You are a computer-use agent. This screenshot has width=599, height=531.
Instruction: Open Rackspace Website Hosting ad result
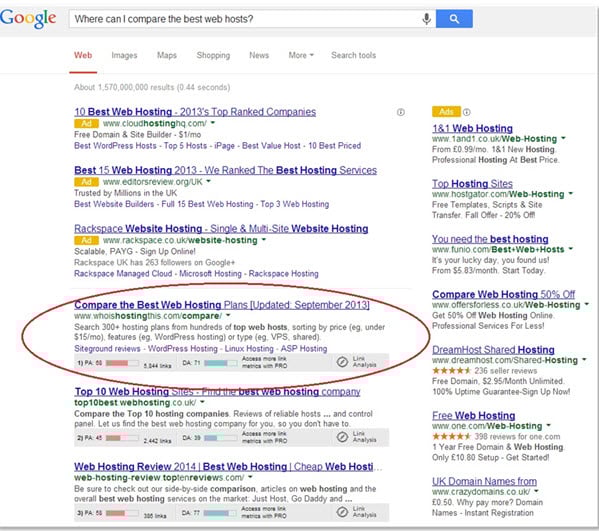click(221, 229)
